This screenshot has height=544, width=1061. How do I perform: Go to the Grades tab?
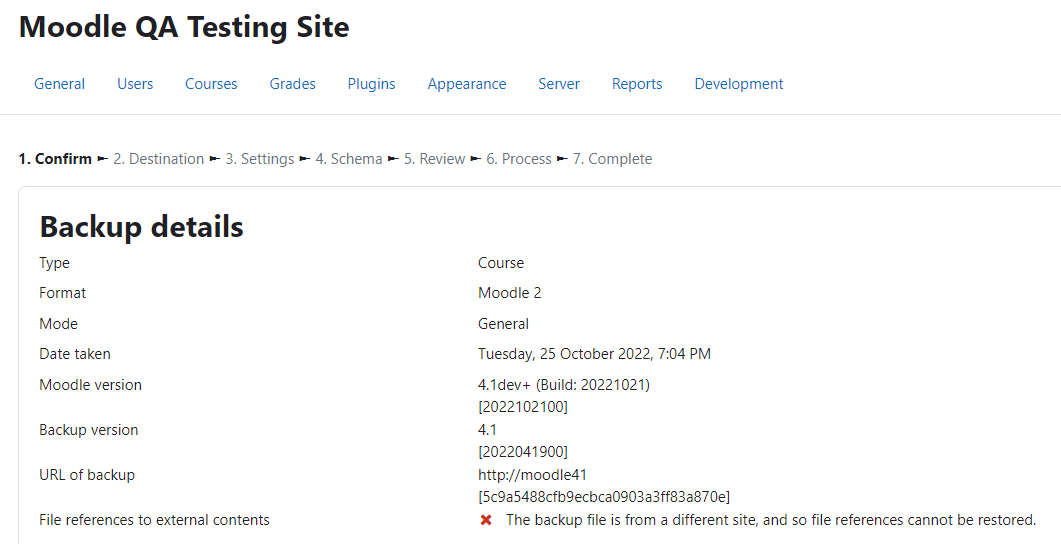coord(292,84)
